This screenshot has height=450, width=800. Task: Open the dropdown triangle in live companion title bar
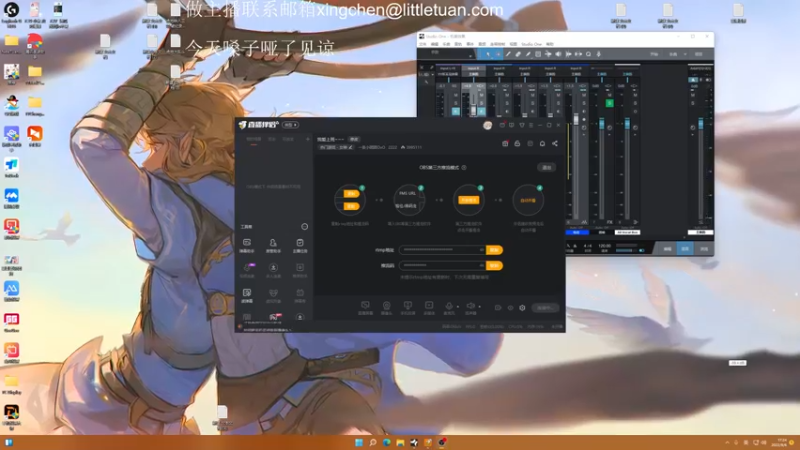(x=522, y=125)
